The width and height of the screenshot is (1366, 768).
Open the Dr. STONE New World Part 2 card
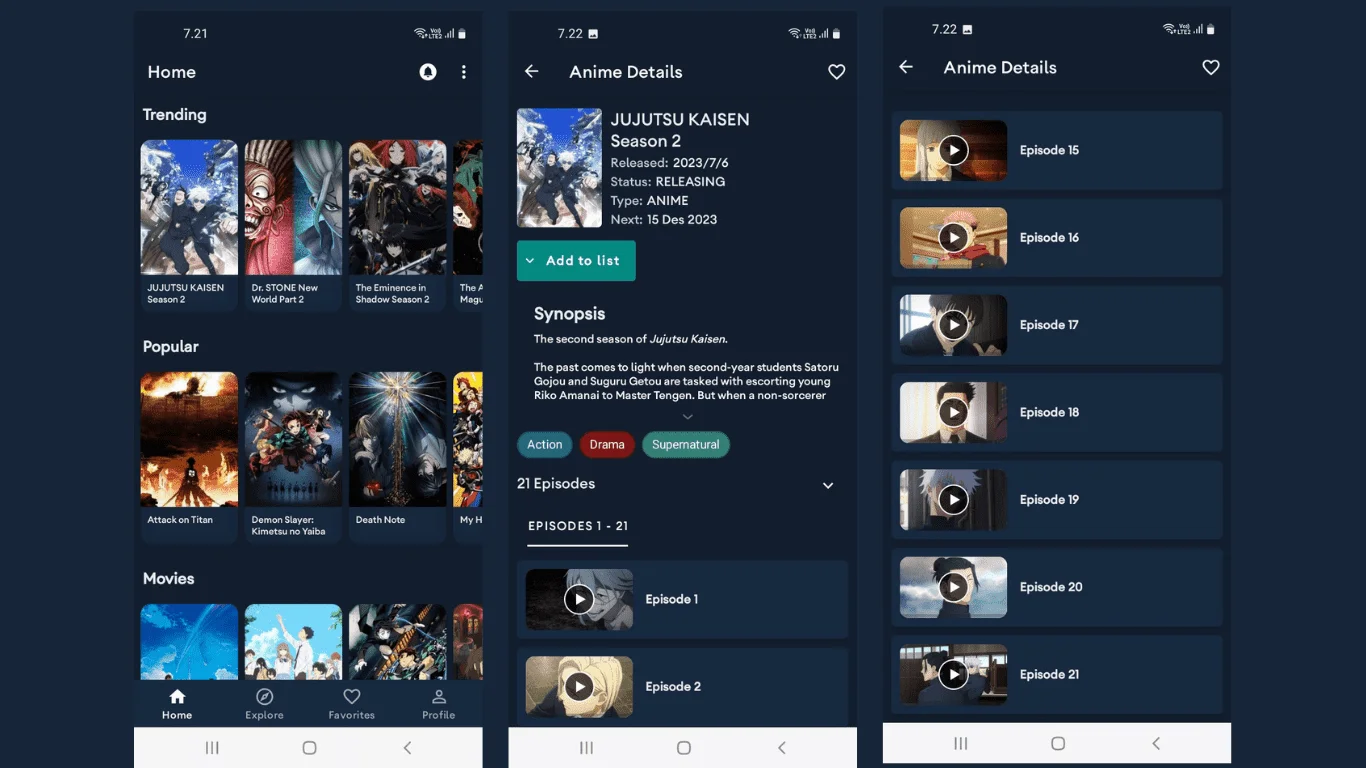293,225
